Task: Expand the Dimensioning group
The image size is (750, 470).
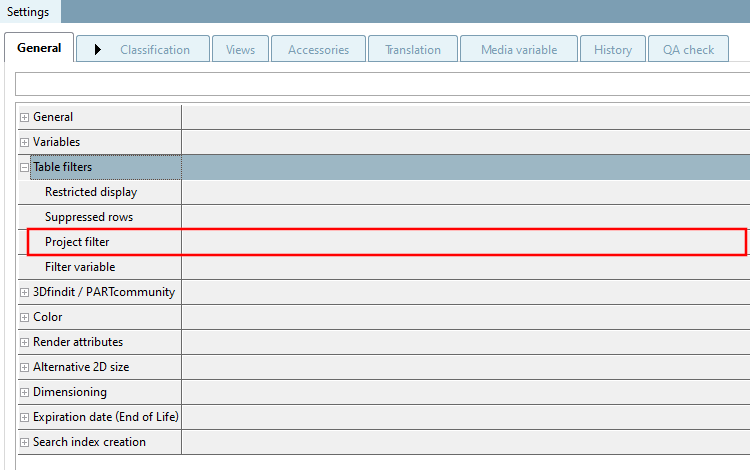Action: [24, 392]
